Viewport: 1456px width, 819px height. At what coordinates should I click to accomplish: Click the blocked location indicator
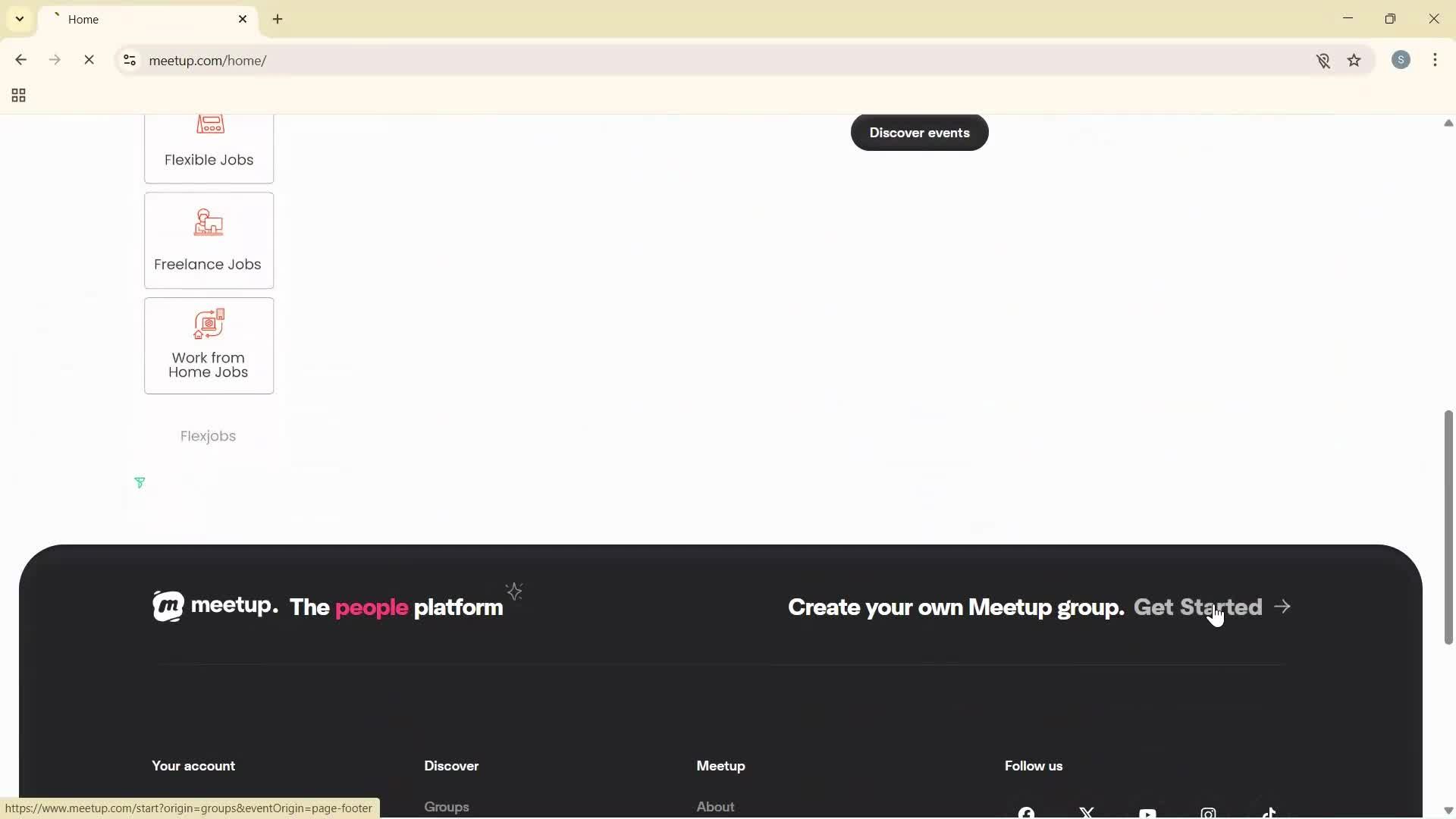(1323, 60)
